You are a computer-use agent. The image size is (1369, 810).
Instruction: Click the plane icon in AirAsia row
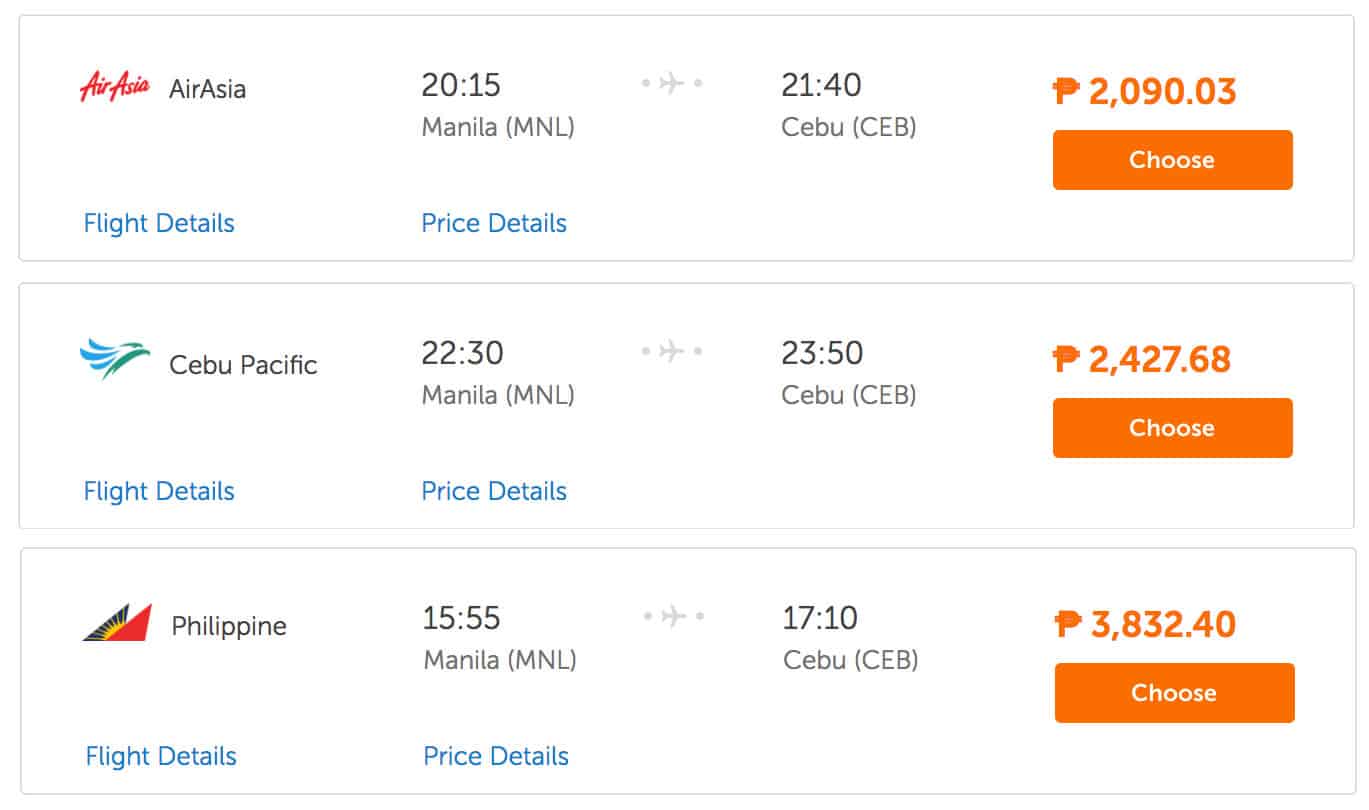pyautogui.click(x=672, y=83)
